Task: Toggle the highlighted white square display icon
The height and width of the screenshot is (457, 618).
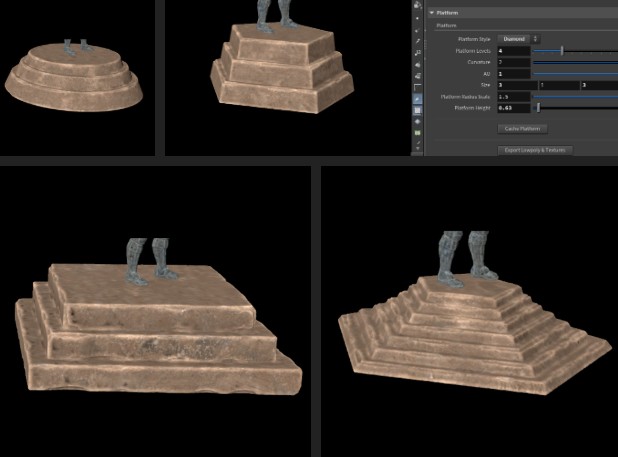Action: [418, 109]
